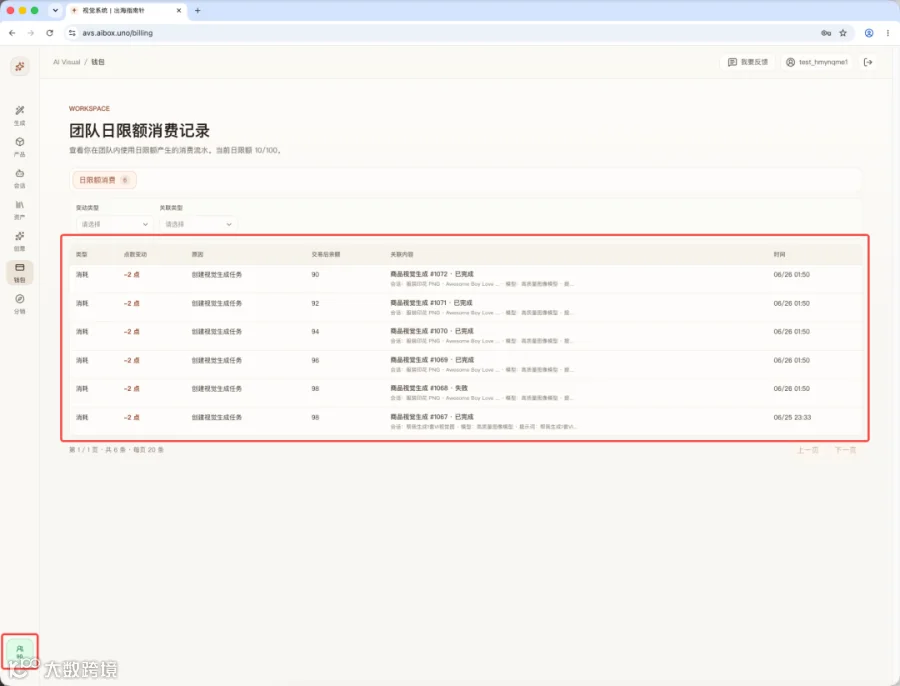Reload the page in the browser toolbar

click(50, 33)
